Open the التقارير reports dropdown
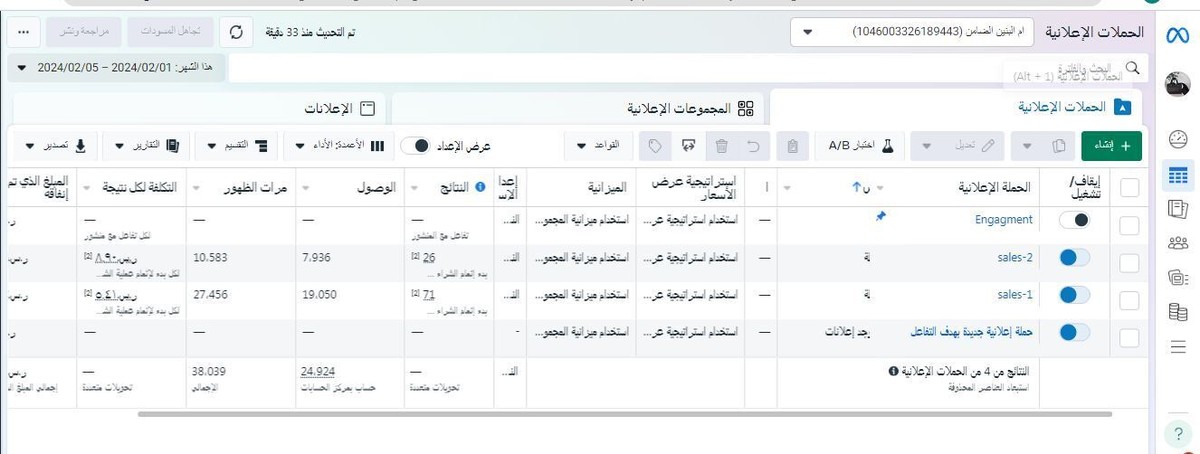 click(146, 146)
